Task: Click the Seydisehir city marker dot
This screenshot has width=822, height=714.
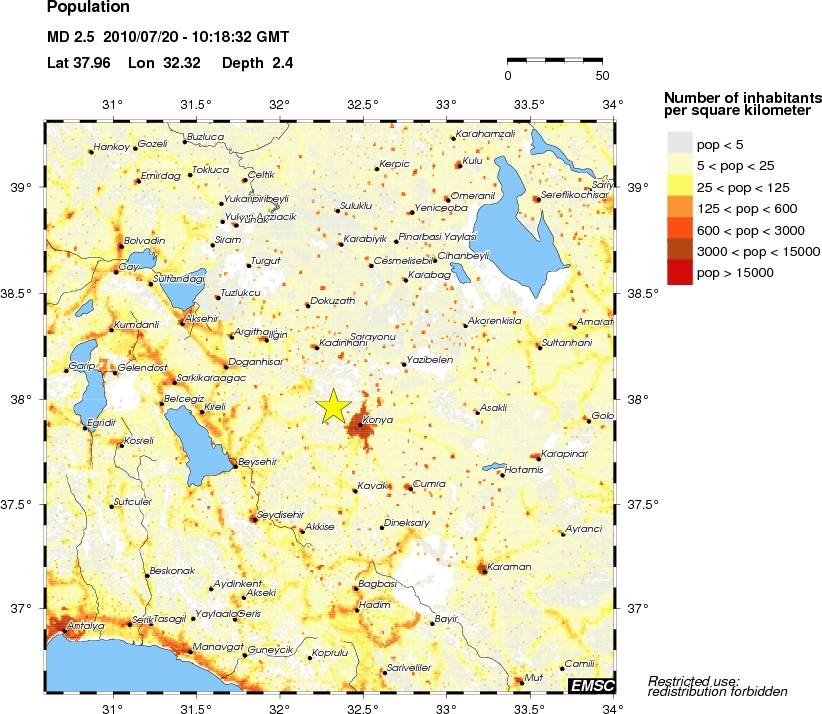Action: point(253,519)
